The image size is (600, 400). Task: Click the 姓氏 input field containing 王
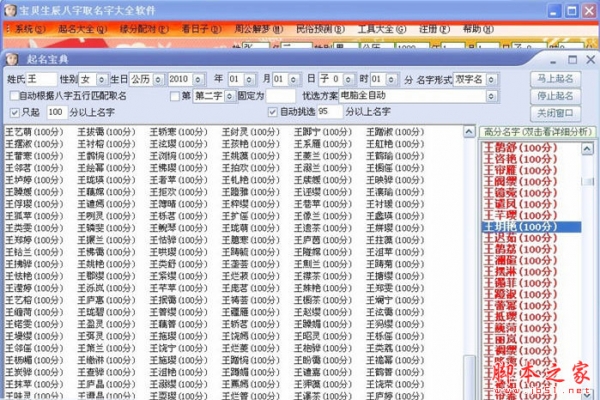point(41,80)
